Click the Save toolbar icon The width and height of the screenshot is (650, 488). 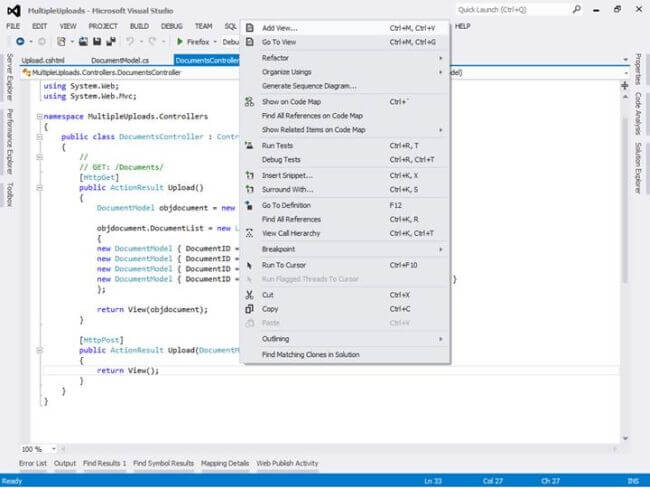pyautogui.click(x=97, y=41)
